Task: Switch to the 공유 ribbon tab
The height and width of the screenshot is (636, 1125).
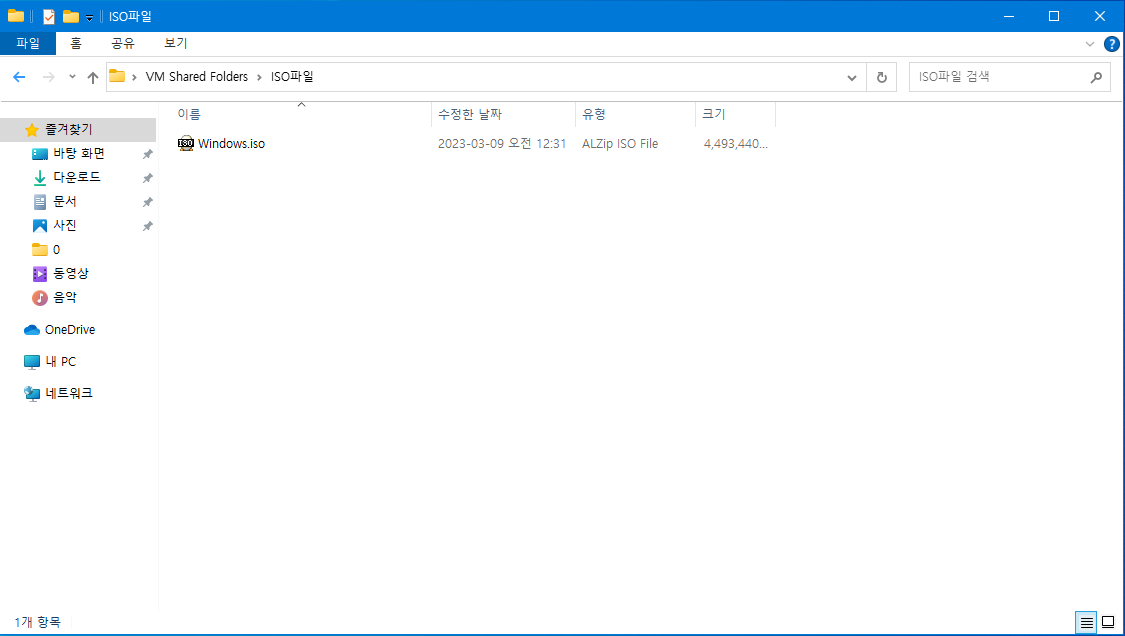Action: pos(123,43)
